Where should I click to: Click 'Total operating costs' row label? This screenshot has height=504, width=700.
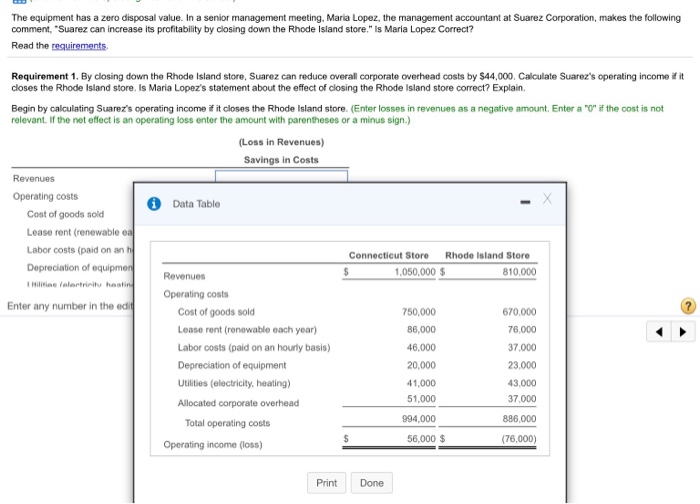coord(228,423)
